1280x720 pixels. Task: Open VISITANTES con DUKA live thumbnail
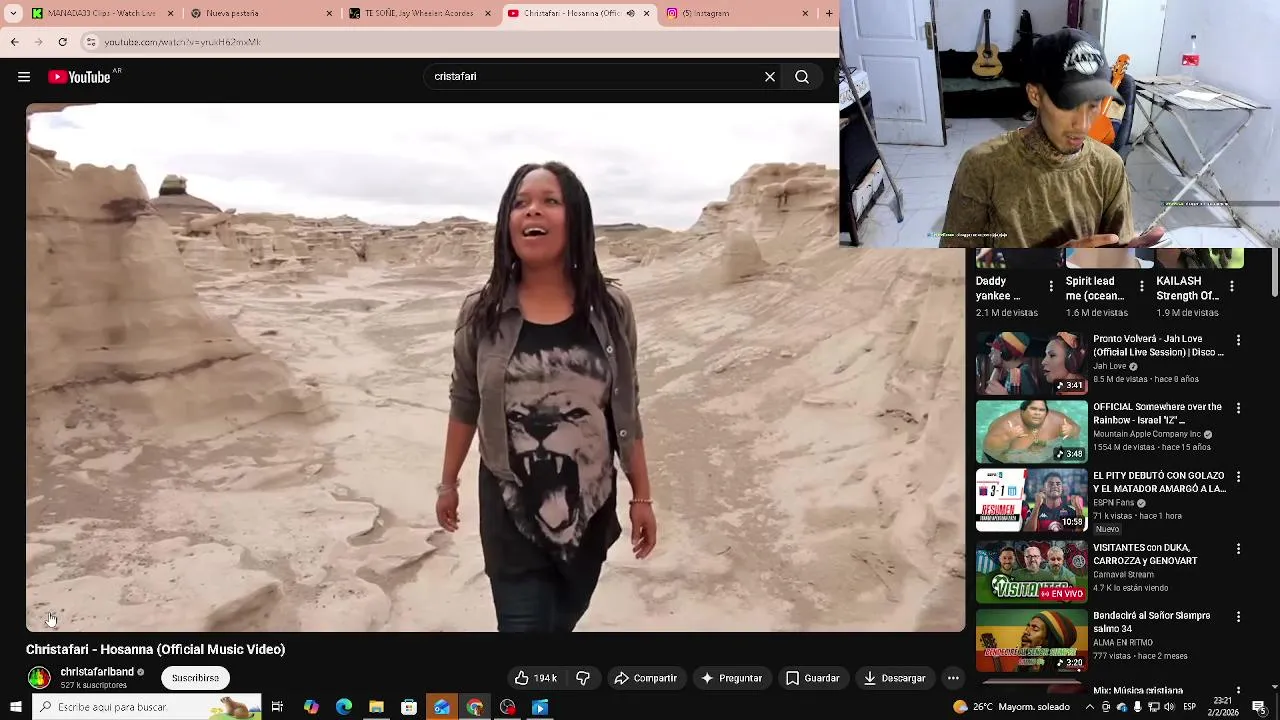click(1031, 572)
